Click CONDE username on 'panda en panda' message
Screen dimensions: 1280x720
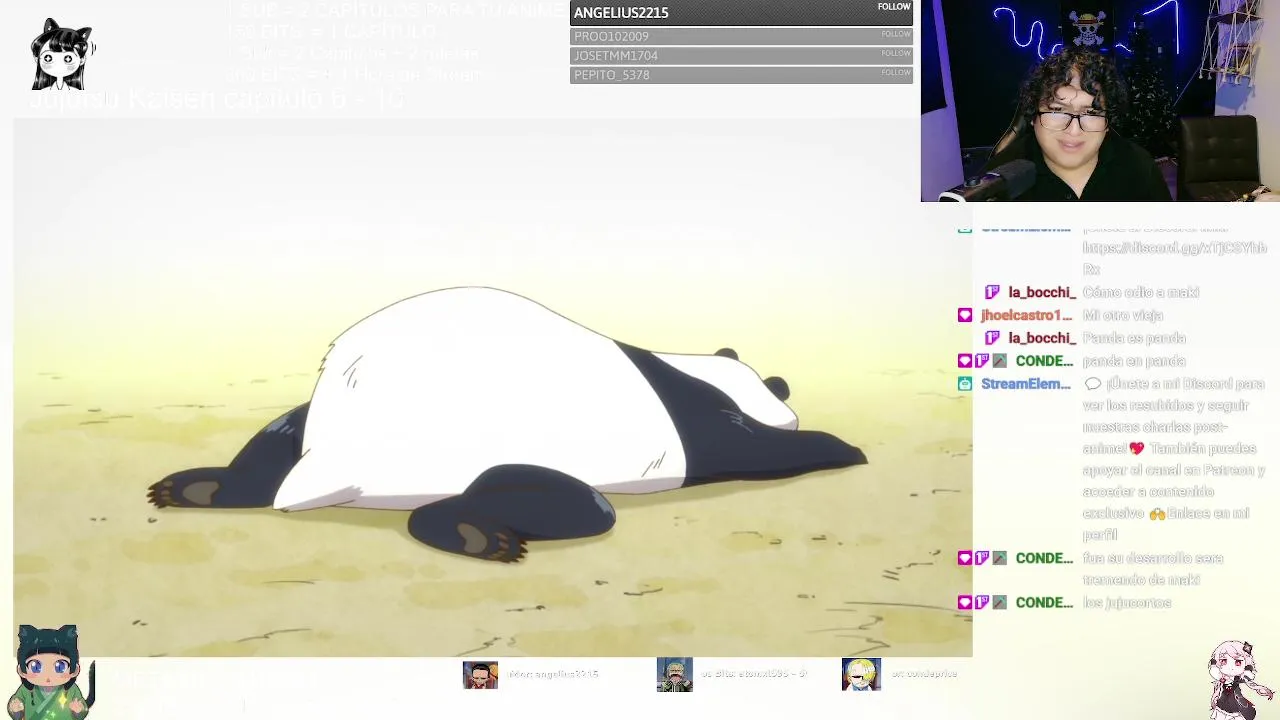point(1044,361)
